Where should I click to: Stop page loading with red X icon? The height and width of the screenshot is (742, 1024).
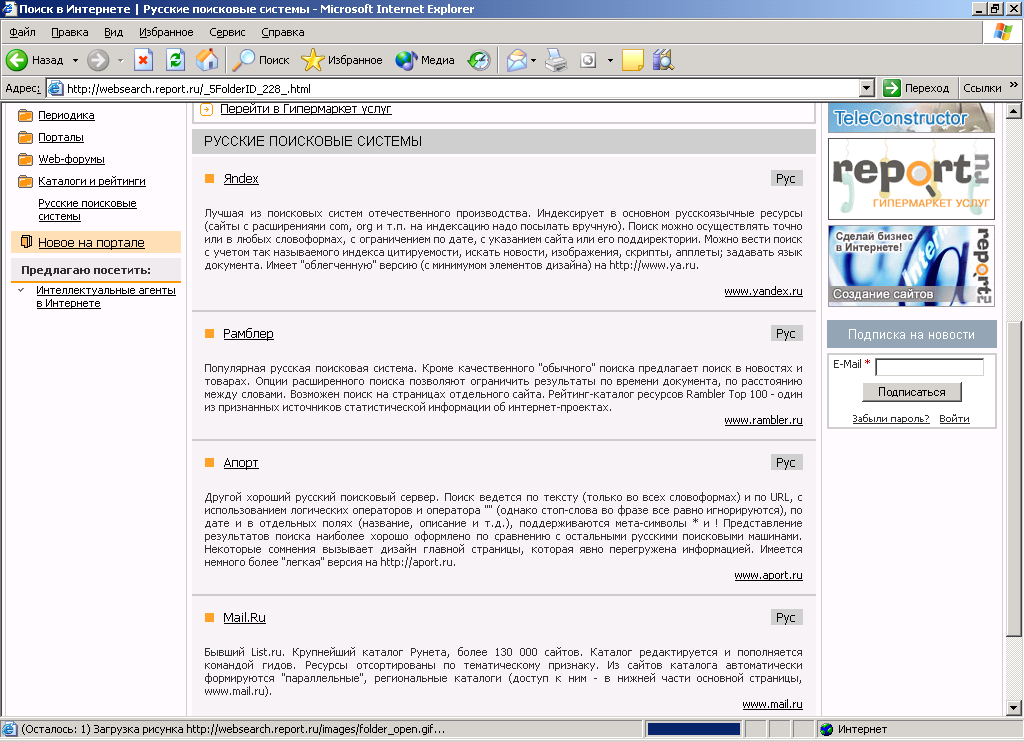(144, 60)
